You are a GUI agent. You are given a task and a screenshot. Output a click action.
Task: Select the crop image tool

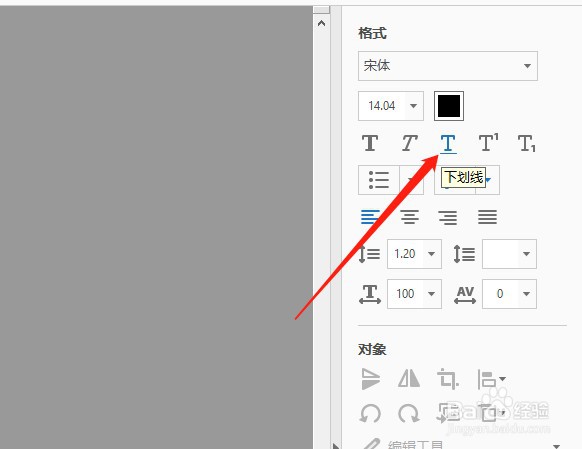448,379
